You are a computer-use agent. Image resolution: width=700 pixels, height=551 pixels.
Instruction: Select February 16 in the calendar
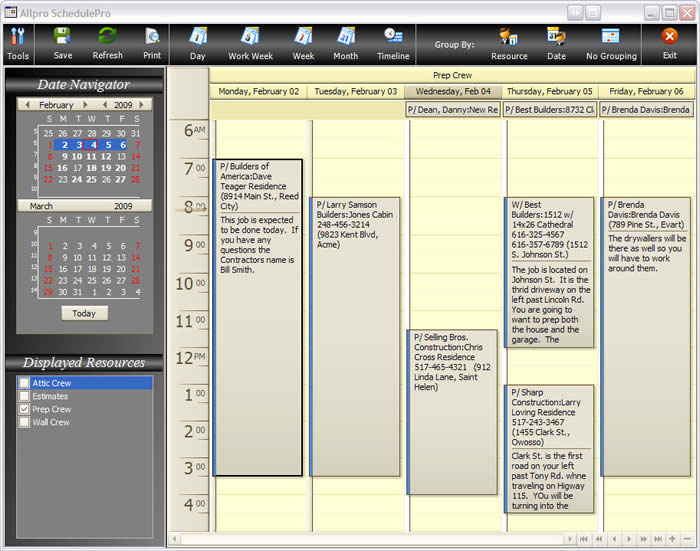pyautogui.click(x=62, y=168)
